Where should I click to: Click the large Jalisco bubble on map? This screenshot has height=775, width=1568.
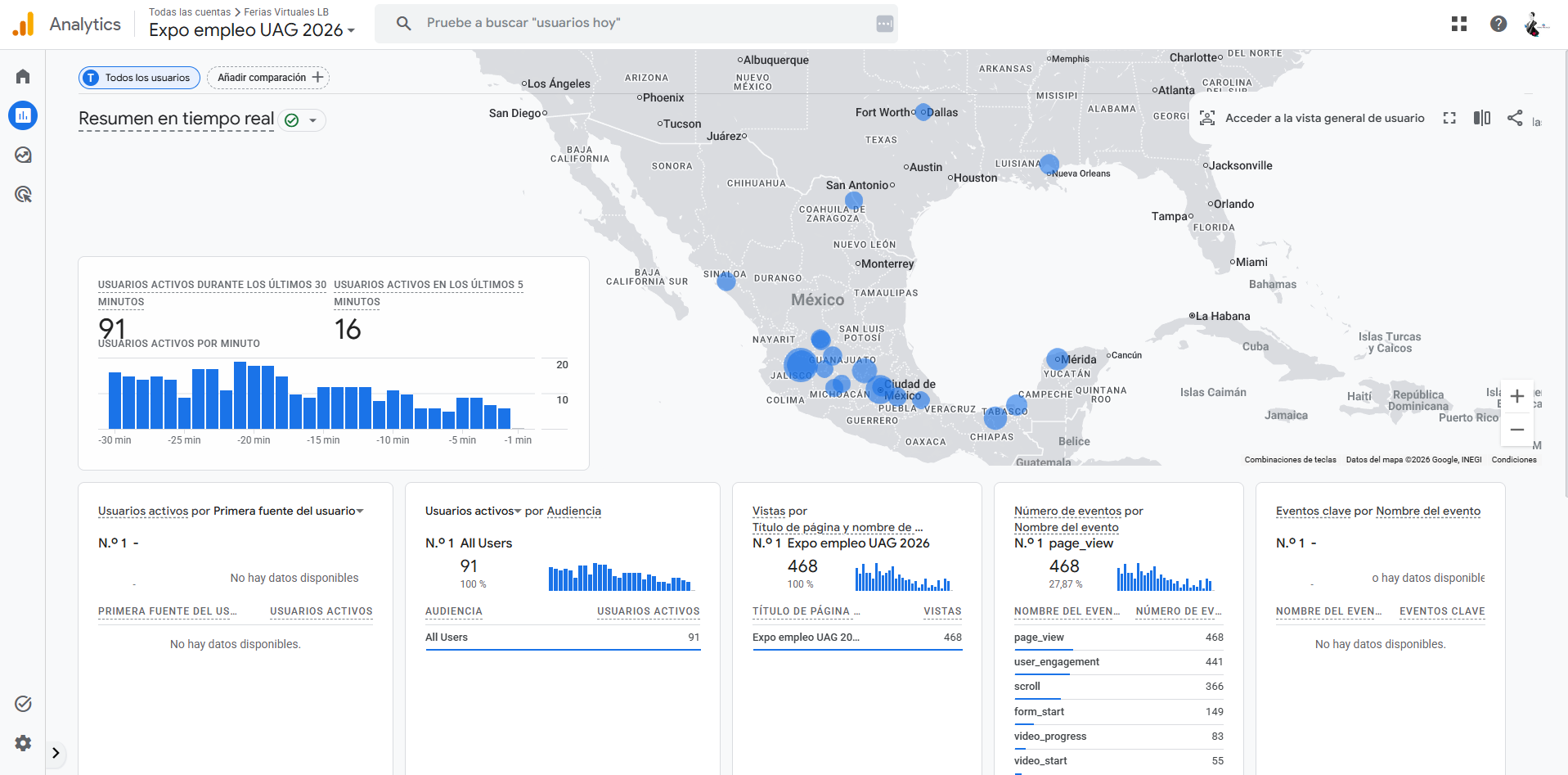[x=801, y=365]
